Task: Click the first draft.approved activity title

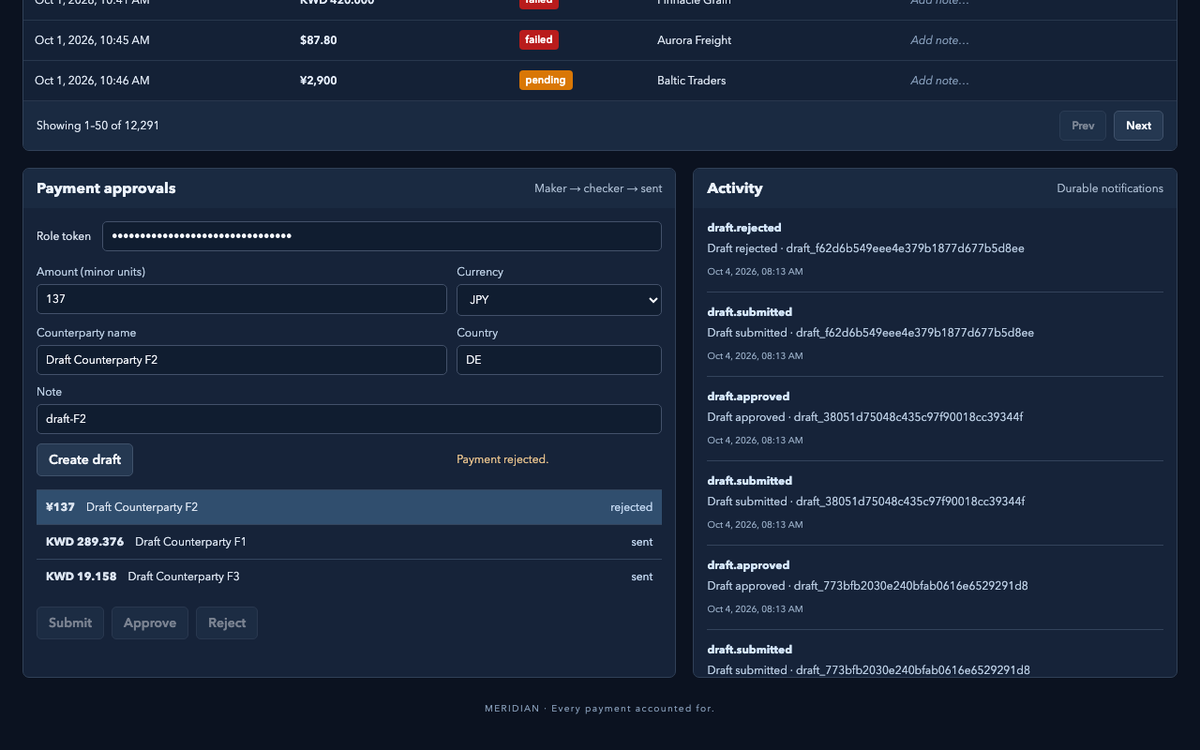Action: (748, 397)
